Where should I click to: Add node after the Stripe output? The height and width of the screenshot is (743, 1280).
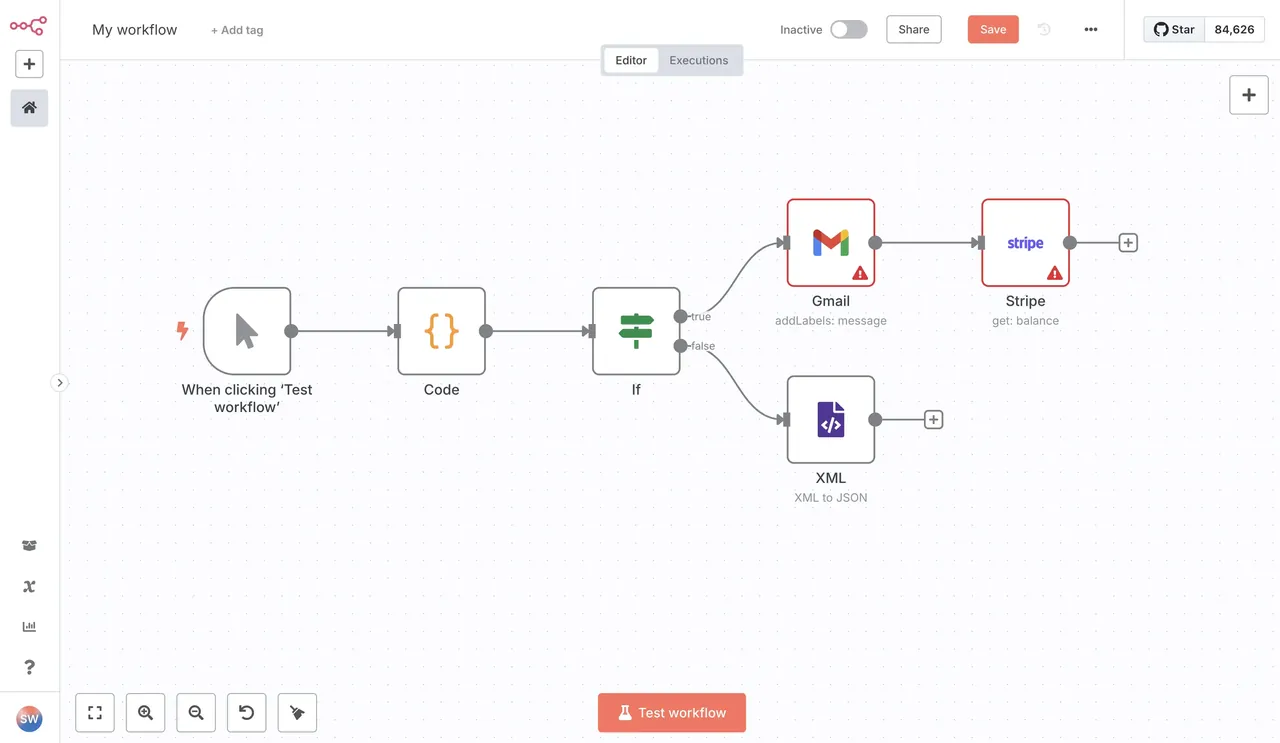[1128, 243]
